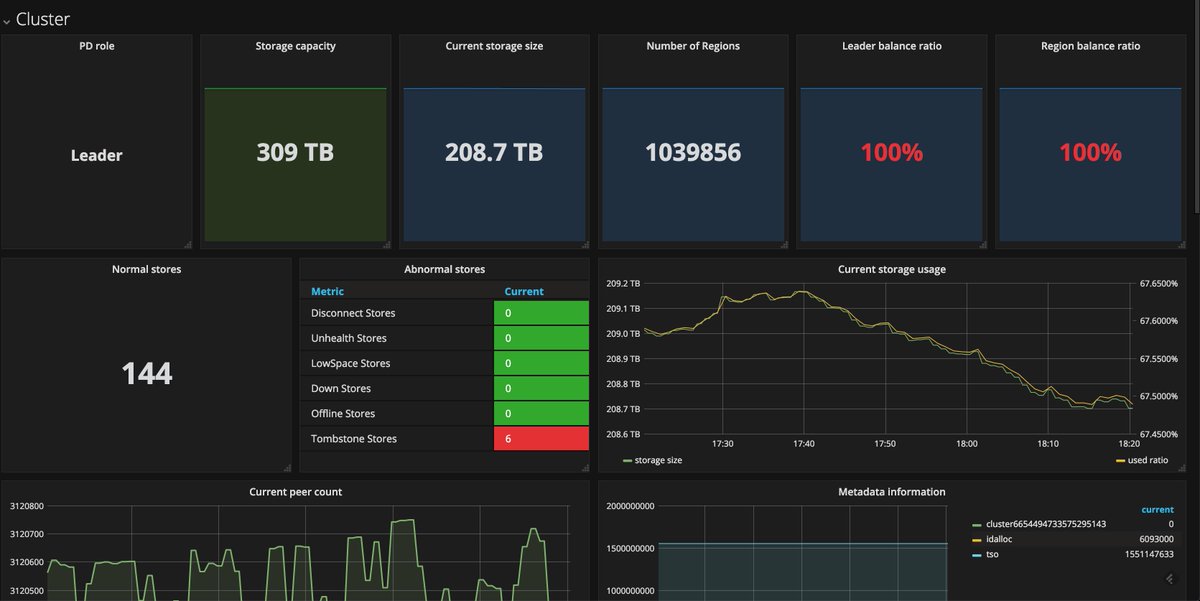Click the green Down Stores value 0
This screenshot has height=601, width=1200.
(x=541, y=388)
